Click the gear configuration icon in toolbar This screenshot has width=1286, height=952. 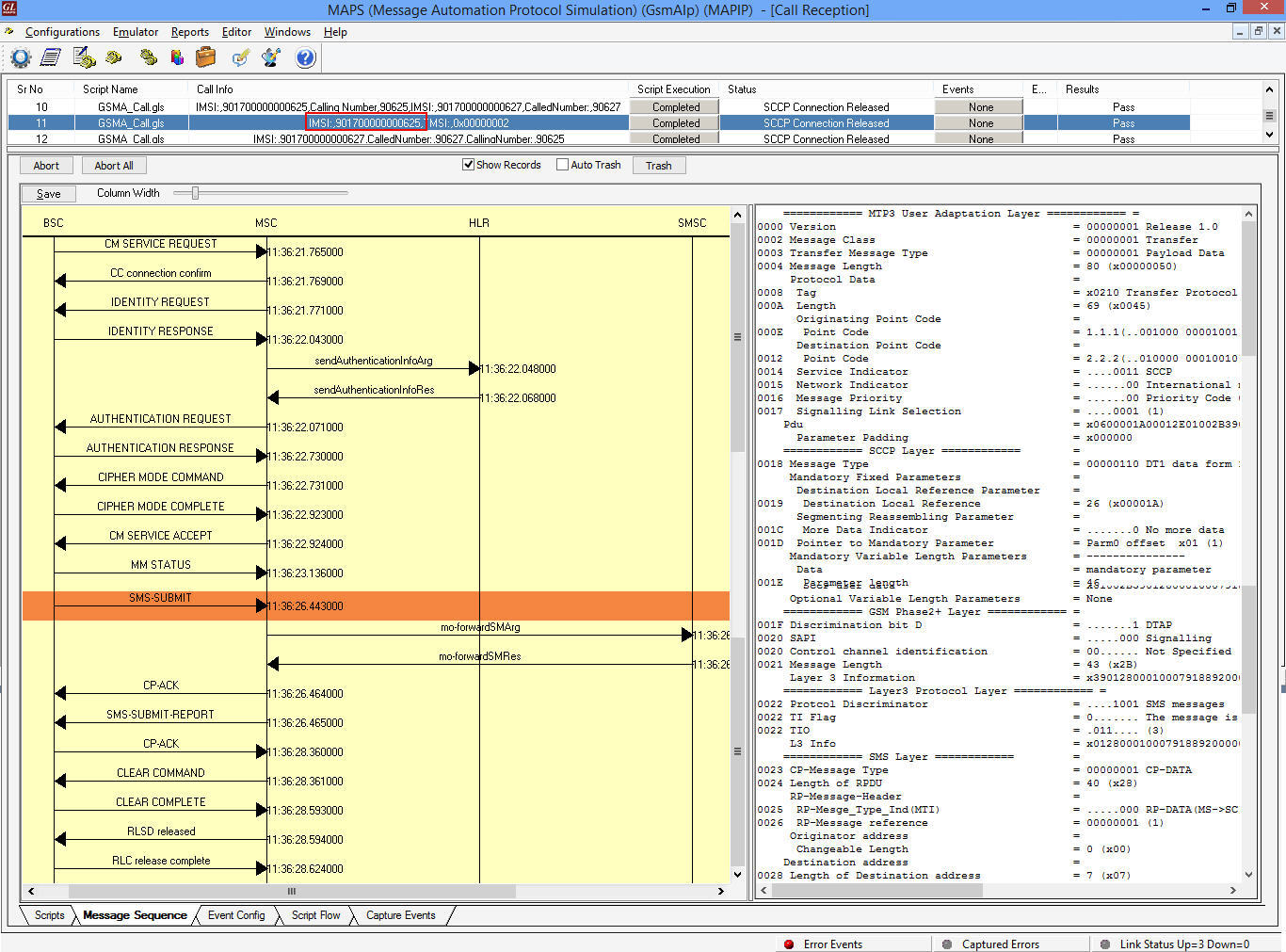tap(21, 58)
